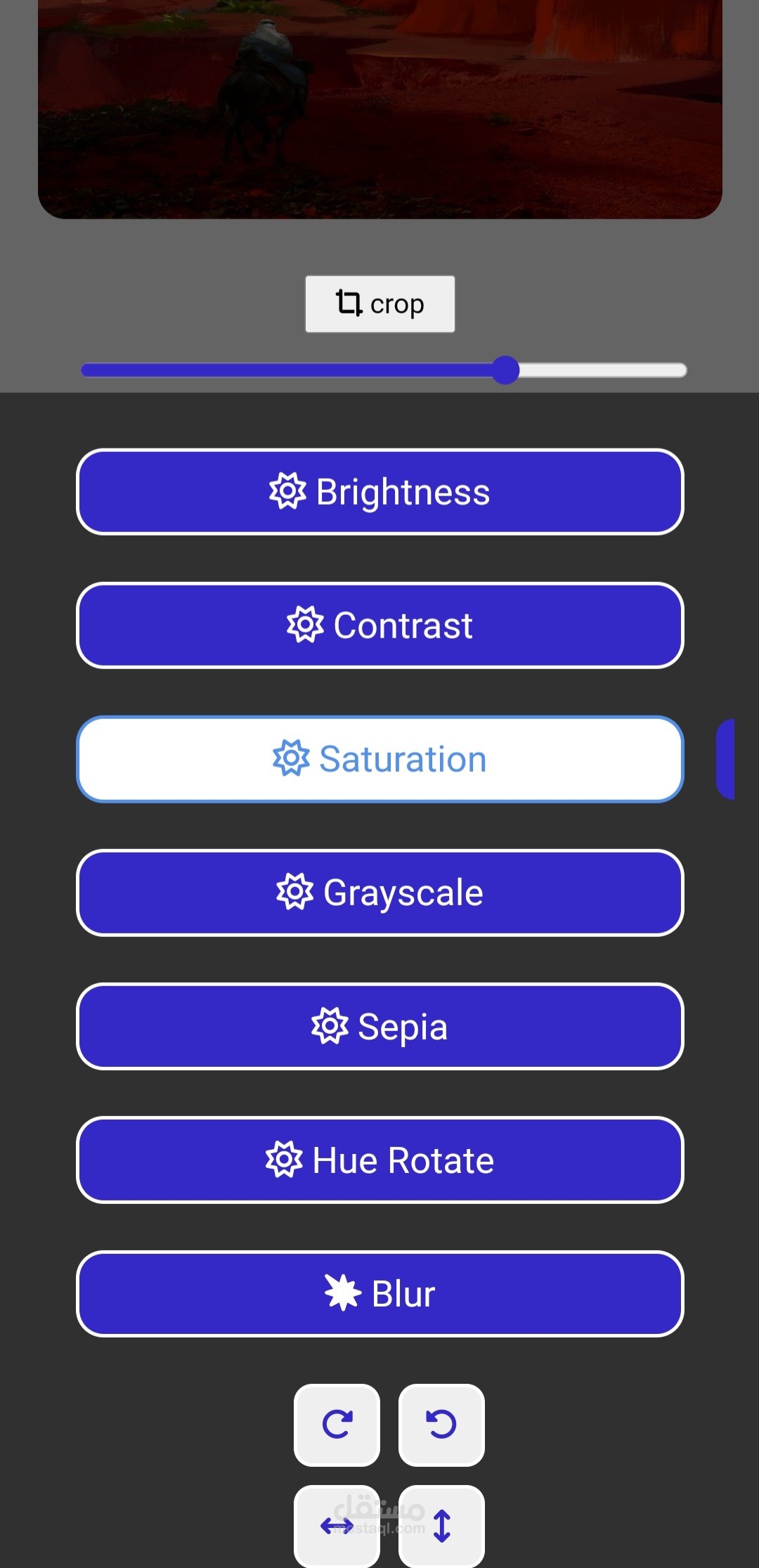
Task: Click the edited image preview
Action: coord(379,105)
